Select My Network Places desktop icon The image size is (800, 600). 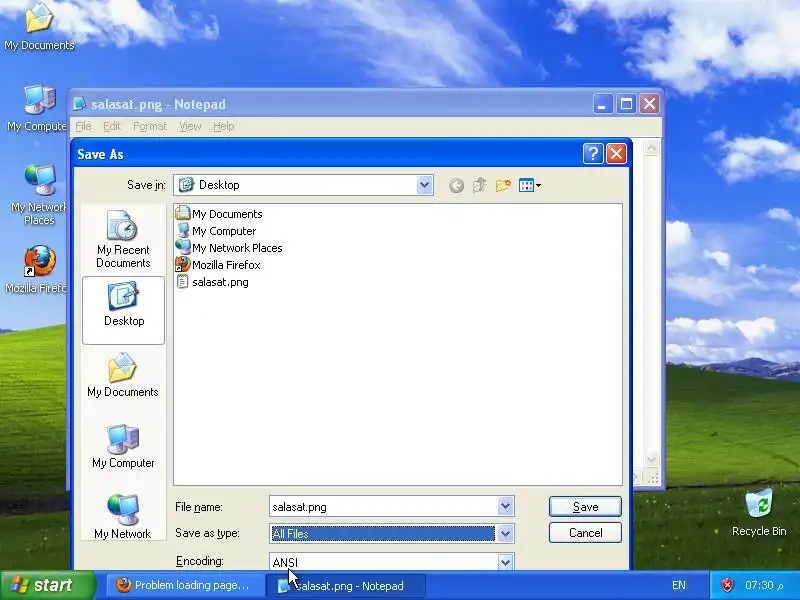(39, 194)
